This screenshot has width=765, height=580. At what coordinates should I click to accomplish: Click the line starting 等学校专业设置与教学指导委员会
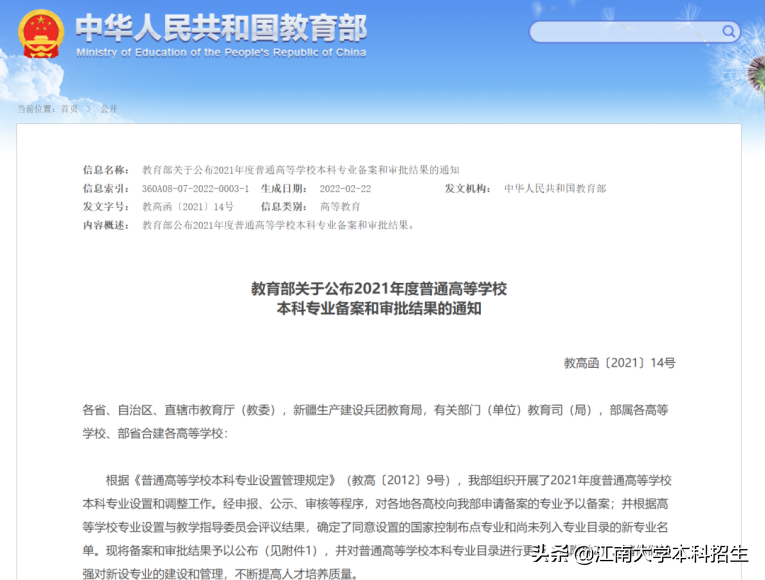[x=375, y=527]
